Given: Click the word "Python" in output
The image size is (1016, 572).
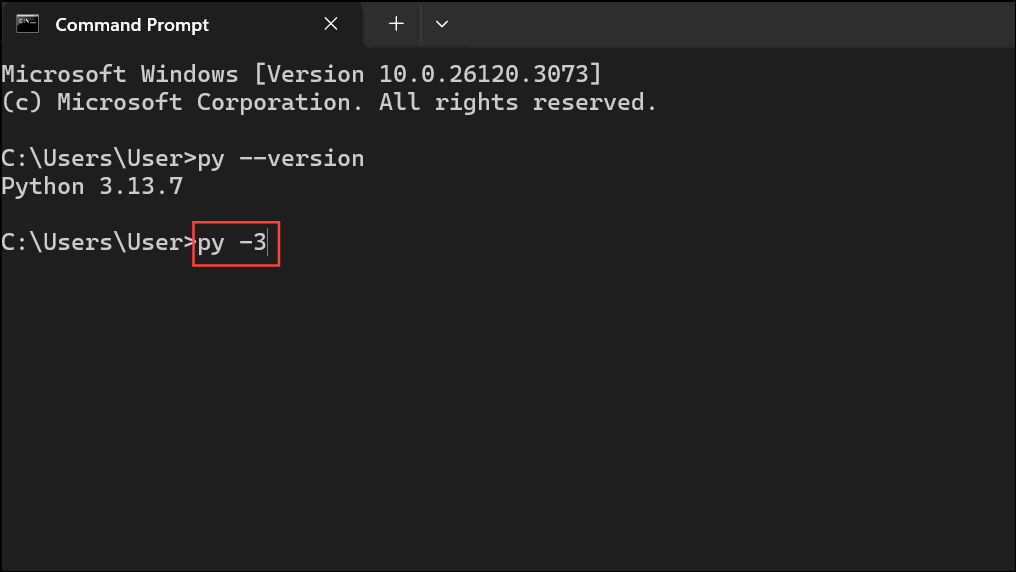Looking at the screenshot, I should [43, 187].
